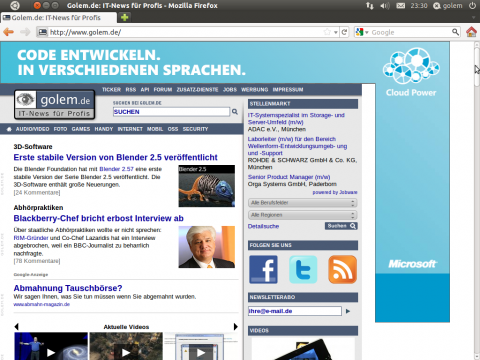Viewport: 480px width, 360px height.
Task: Open the WERBUNG menu item
Action: pos(255,90)
